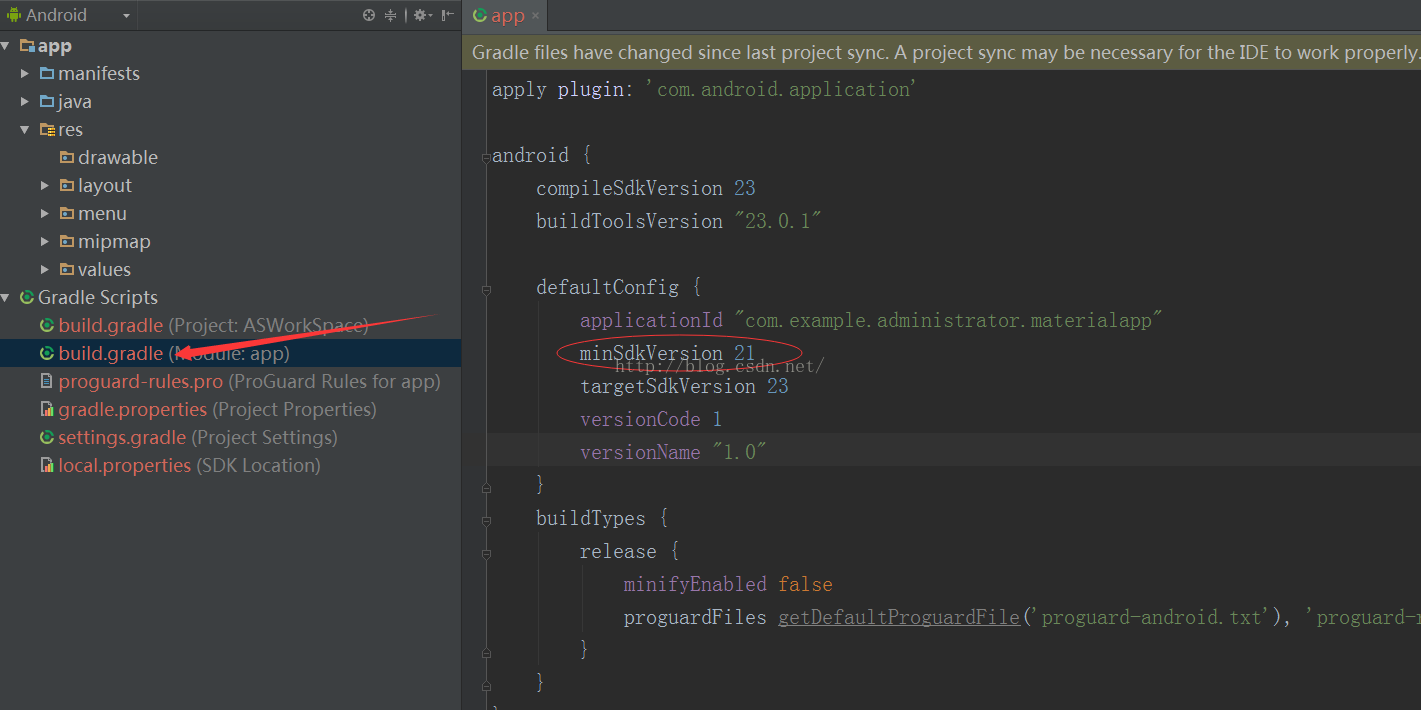The height and width of the screenshot is (710, 1421).
Task: Open proguard-rules.pro (ProGuard Rules for app)
Action: pyautogui.click(x=249, y=382)
